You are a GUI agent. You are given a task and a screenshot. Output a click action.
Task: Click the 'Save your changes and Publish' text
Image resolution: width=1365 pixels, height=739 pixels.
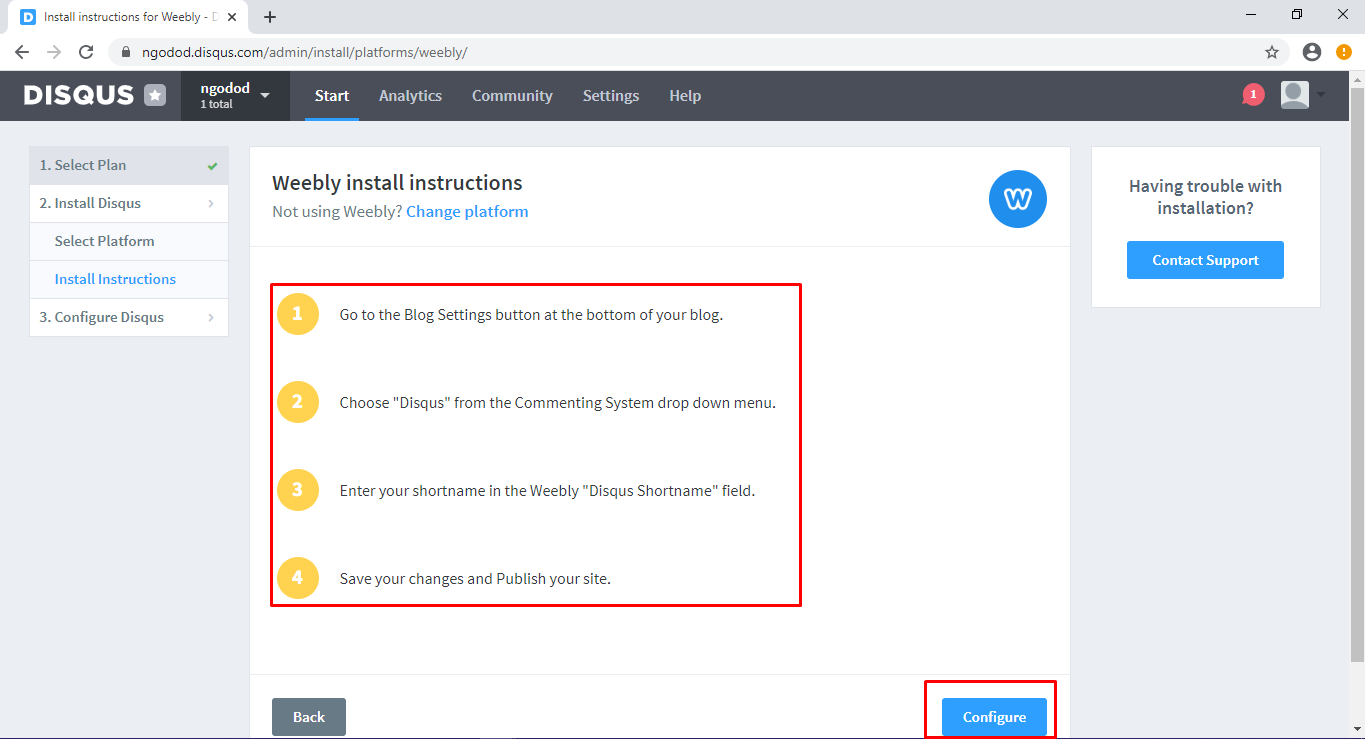pyautogui.click(x=475, y=579)
